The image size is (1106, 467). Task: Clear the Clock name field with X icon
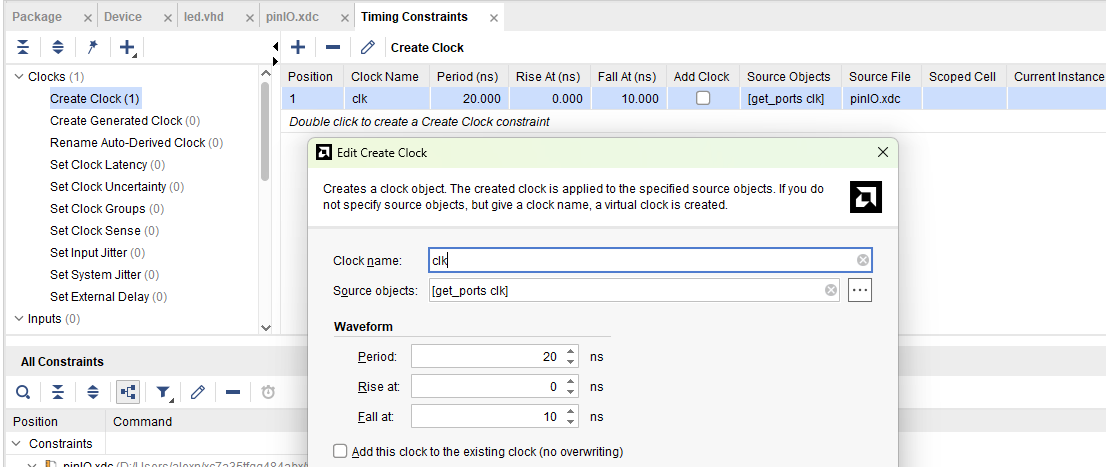pyautogui.click(x=862, y=261)
